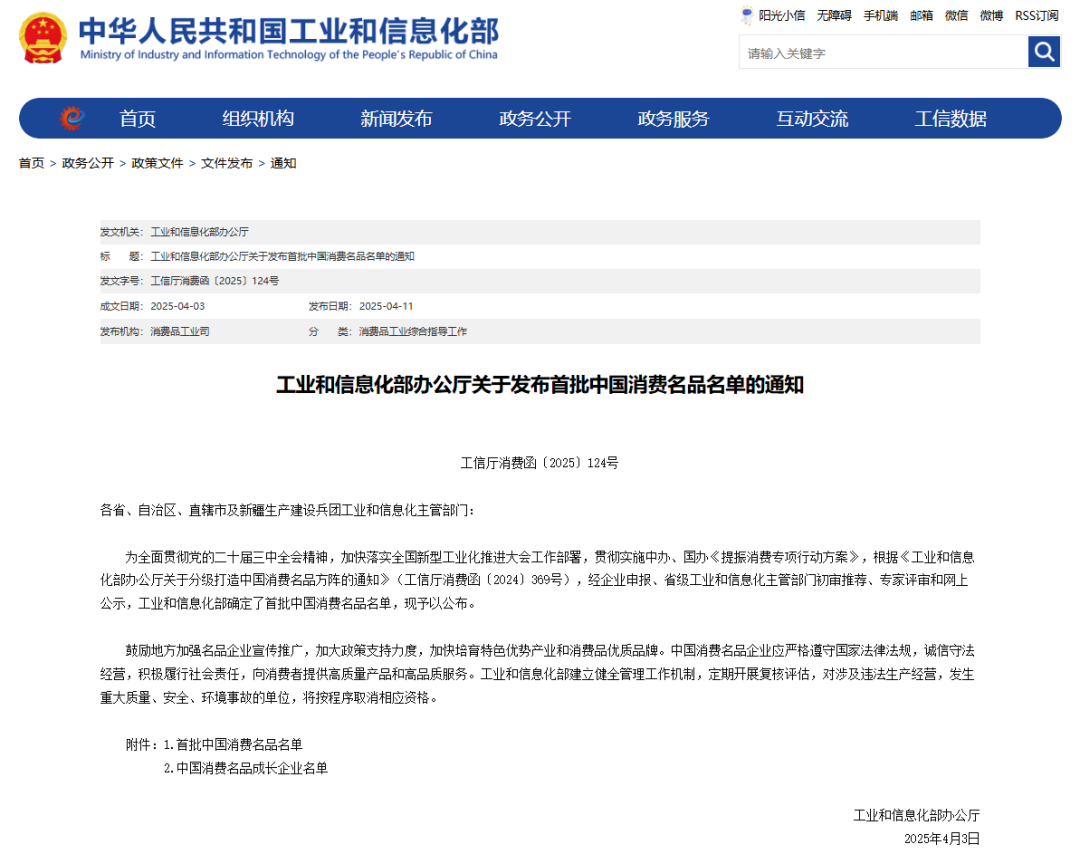Click the national emblem logo
Image resolution: width=1080 pixels, height=854 pixels.
coord(43,38)
